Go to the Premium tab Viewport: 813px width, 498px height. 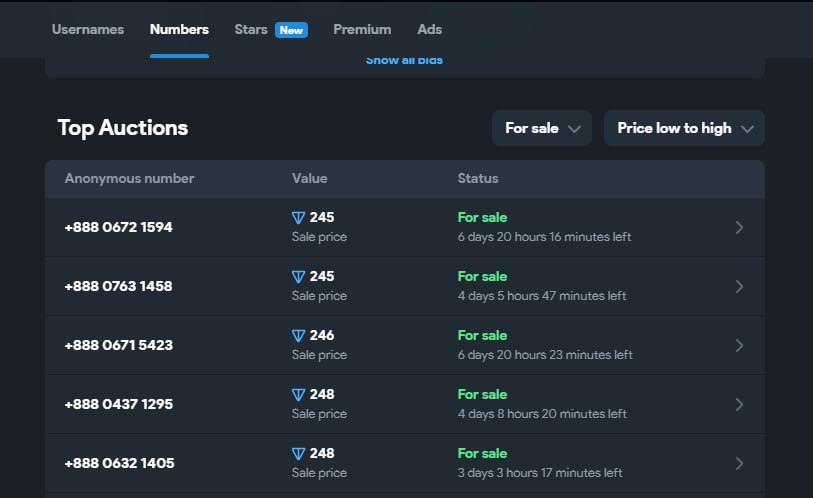click(x=362, y=29)
